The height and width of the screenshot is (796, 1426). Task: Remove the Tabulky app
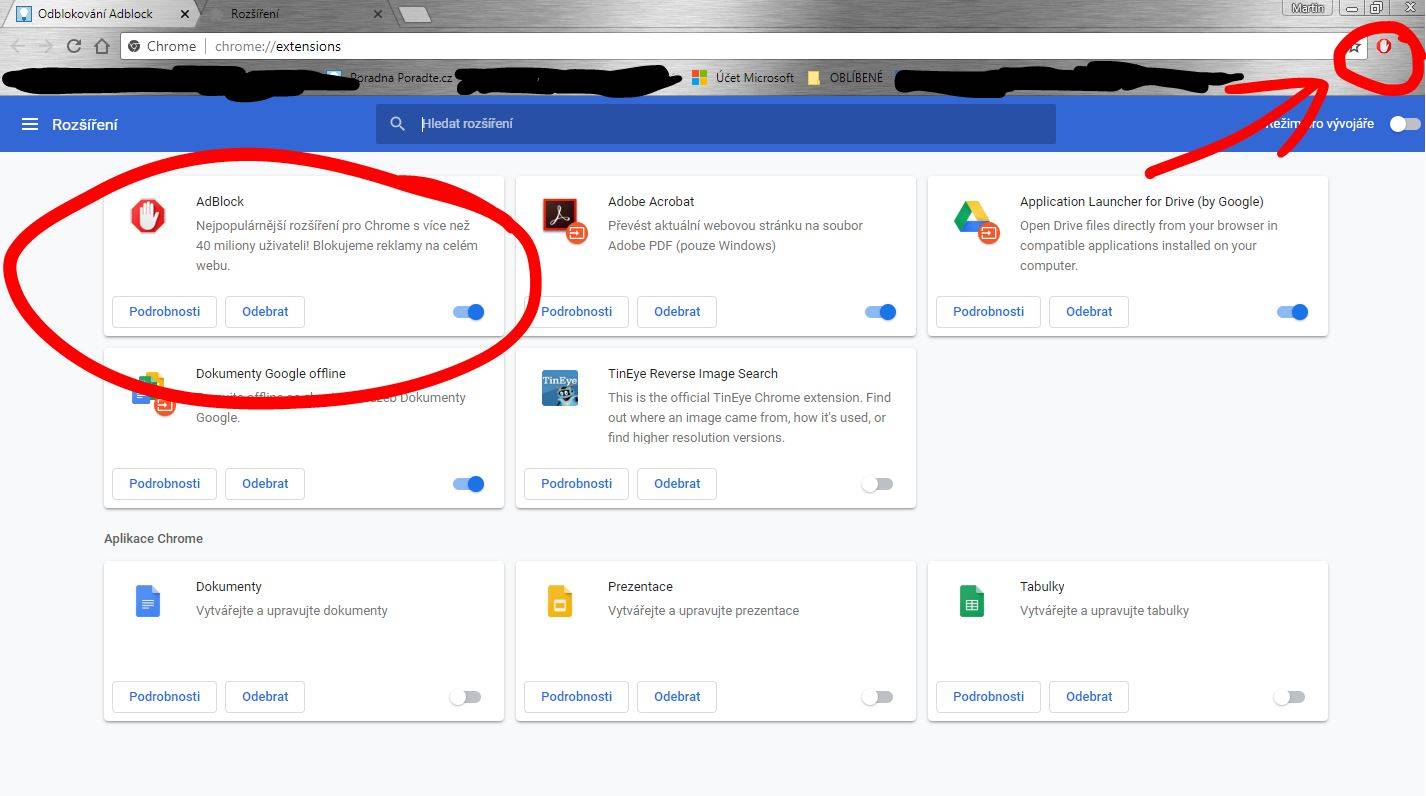click(1089, 696)
